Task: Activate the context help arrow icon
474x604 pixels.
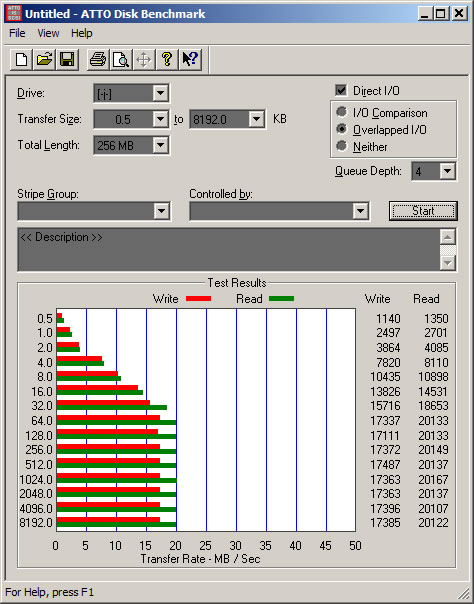Action: pyautogui.click(x=190, y=60)
